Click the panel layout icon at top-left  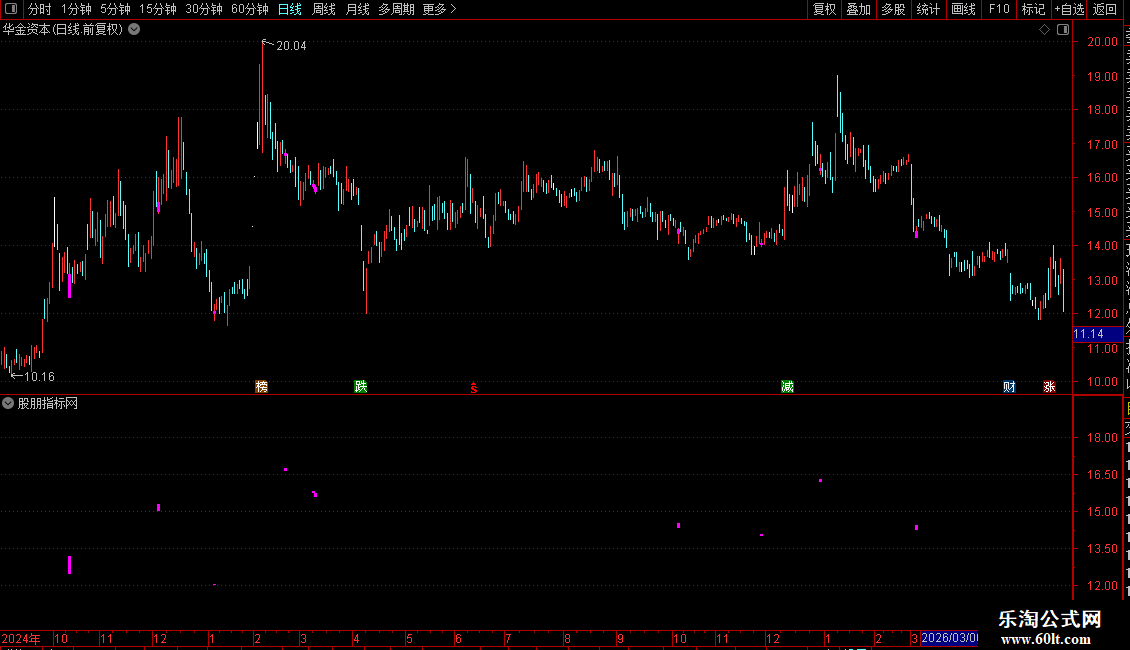[x=11, y=9]
